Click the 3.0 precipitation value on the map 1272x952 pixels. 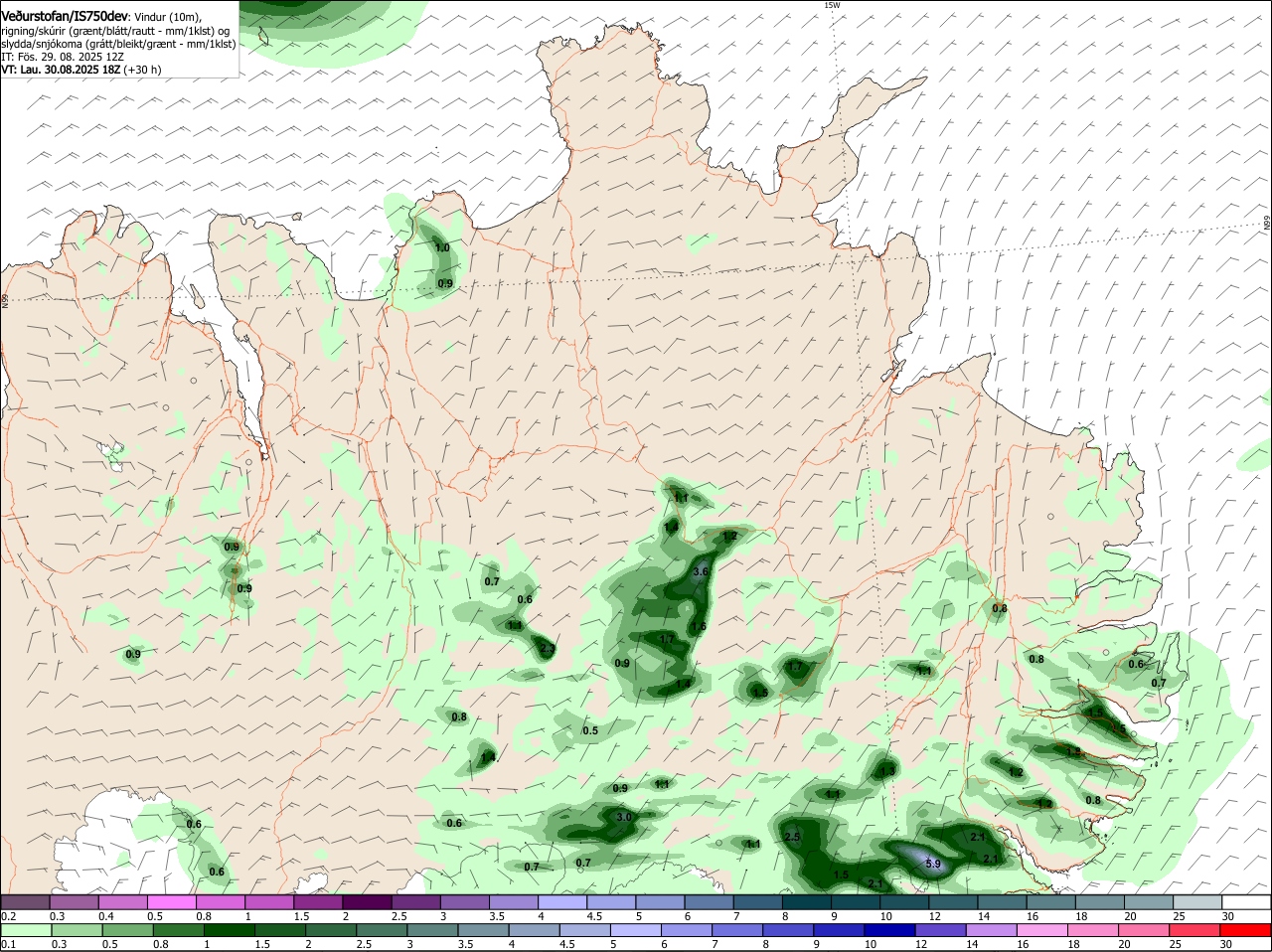click(x=624, y=817)
